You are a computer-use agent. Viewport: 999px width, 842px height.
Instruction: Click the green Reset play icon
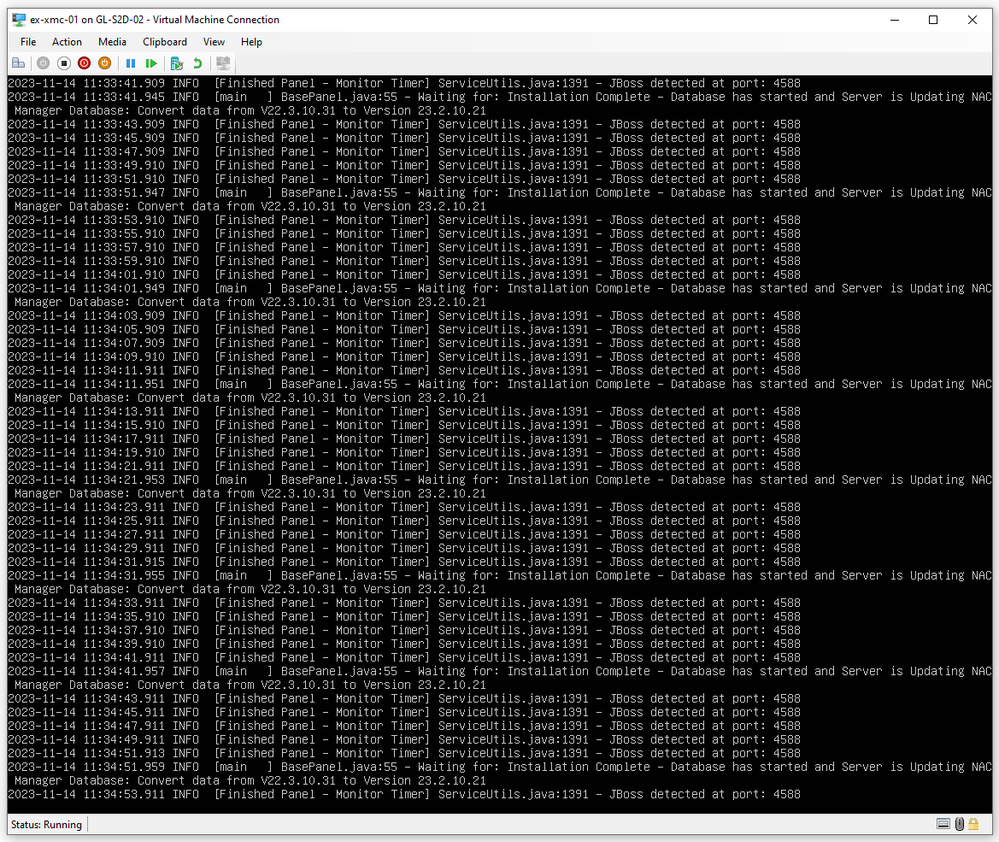[151, 63]
